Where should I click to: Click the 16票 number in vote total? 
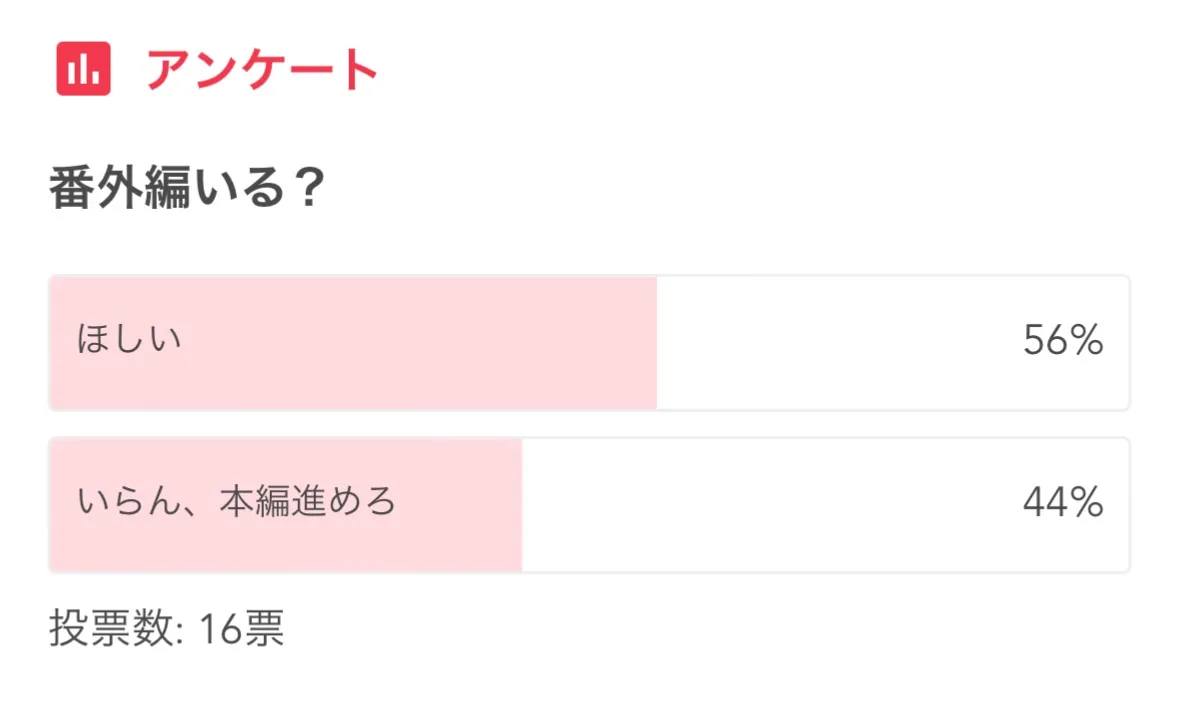point(241,629)
